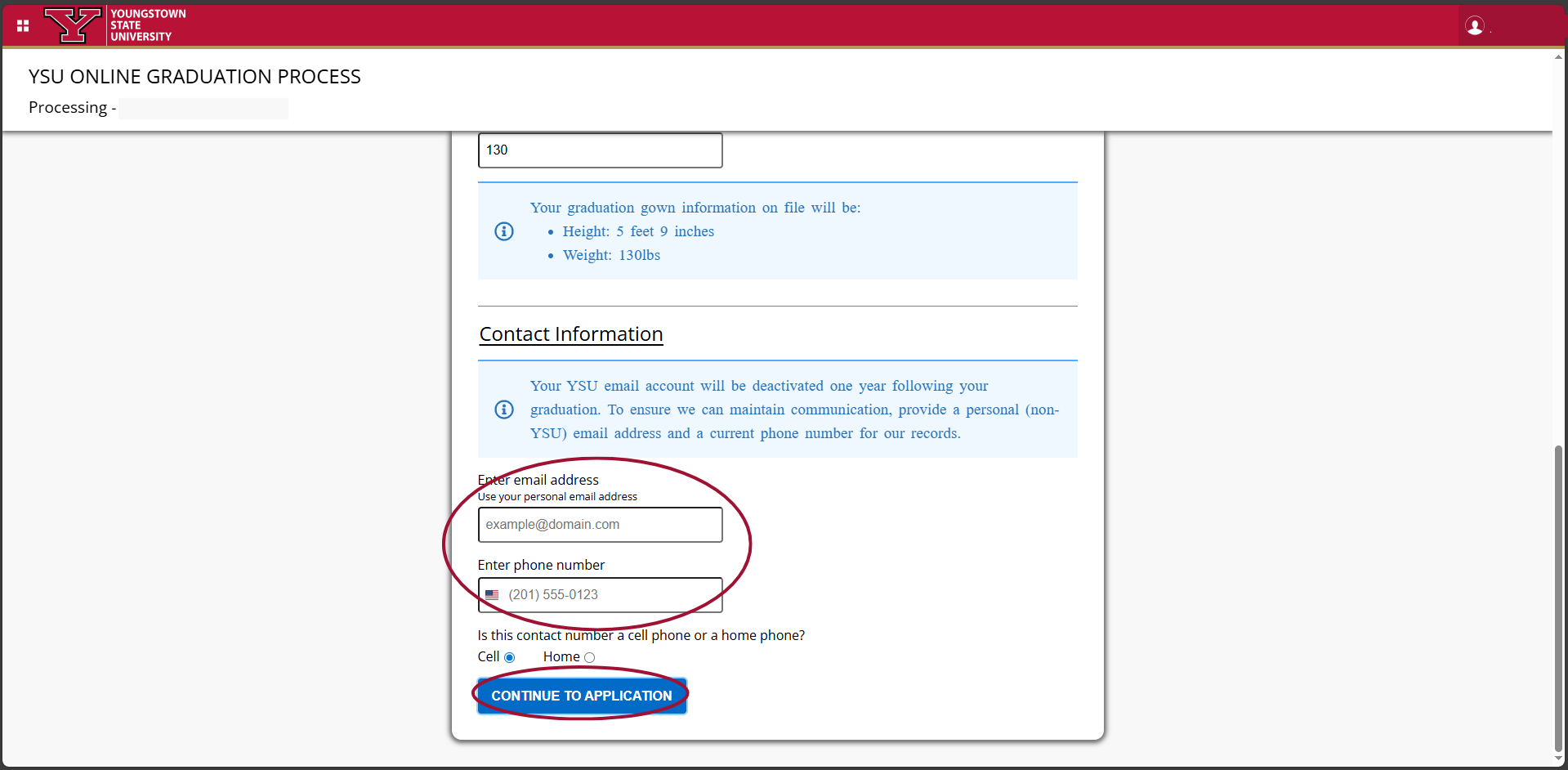Open the apps grid menu icon

click(23, 26)
